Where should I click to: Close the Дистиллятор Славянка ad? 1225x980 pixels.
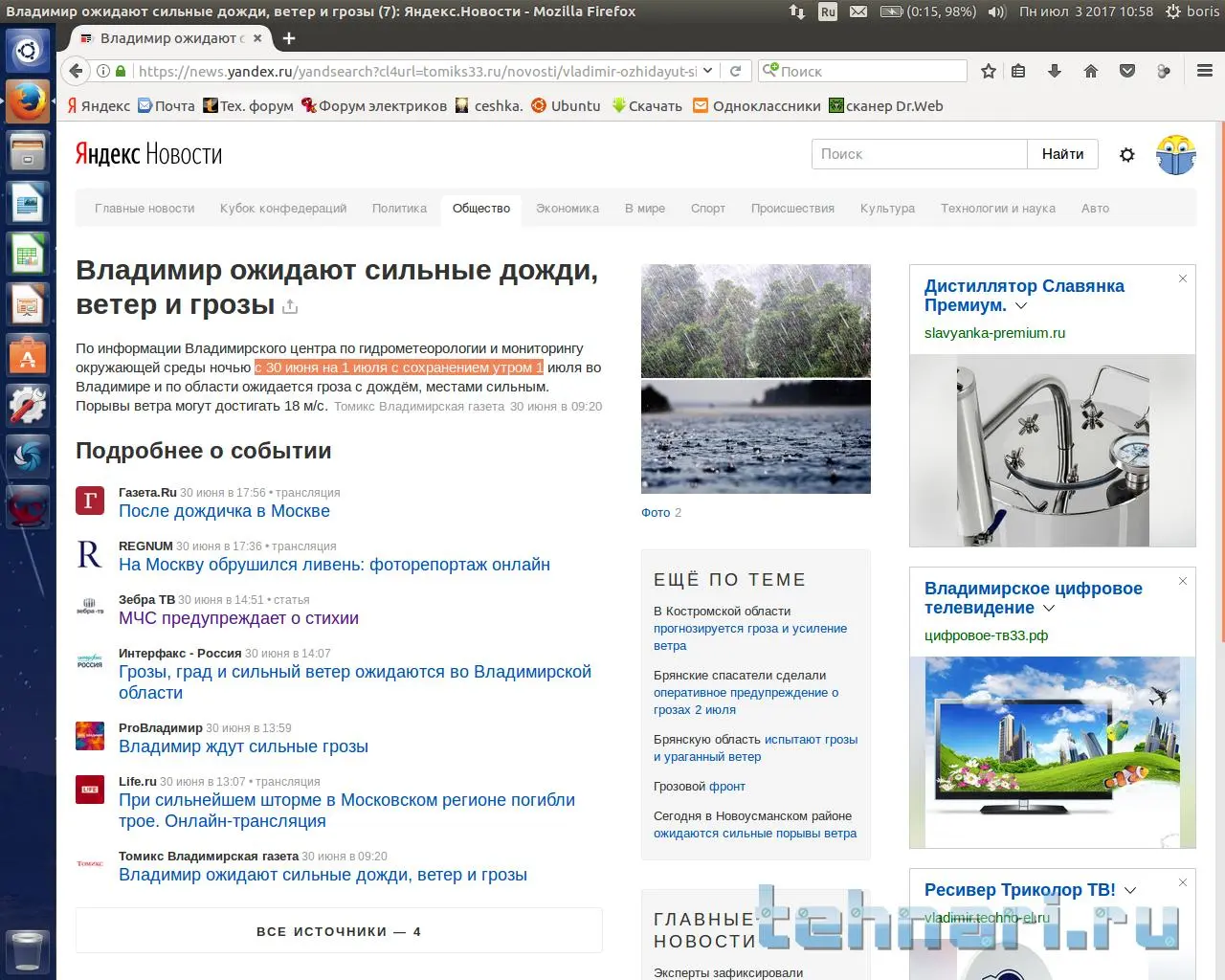(x=1183, y=278)
